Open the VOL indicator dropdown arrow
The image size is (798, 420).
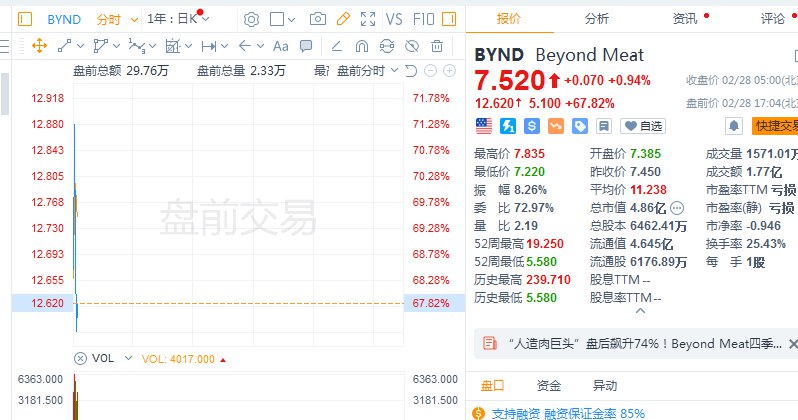[128, 358]
